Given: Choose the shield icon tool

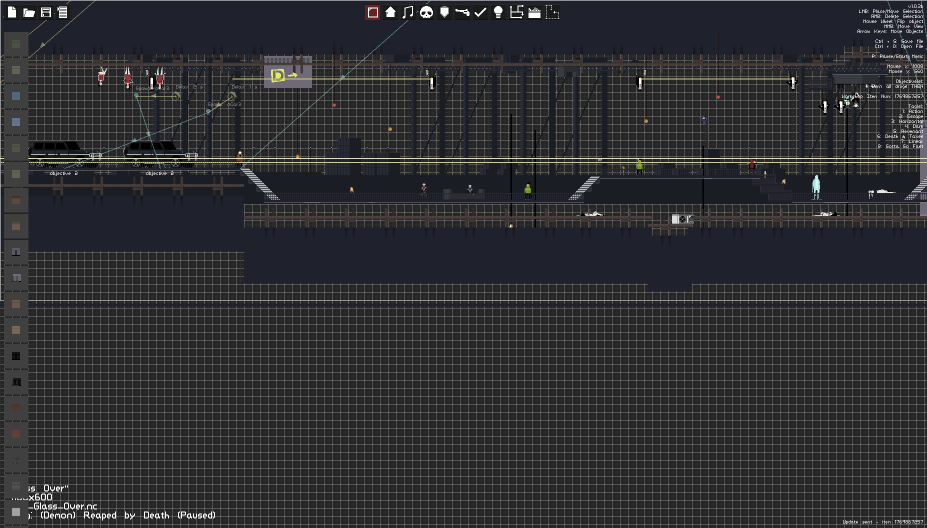Looking at the screenshot, I should [444, 12].
